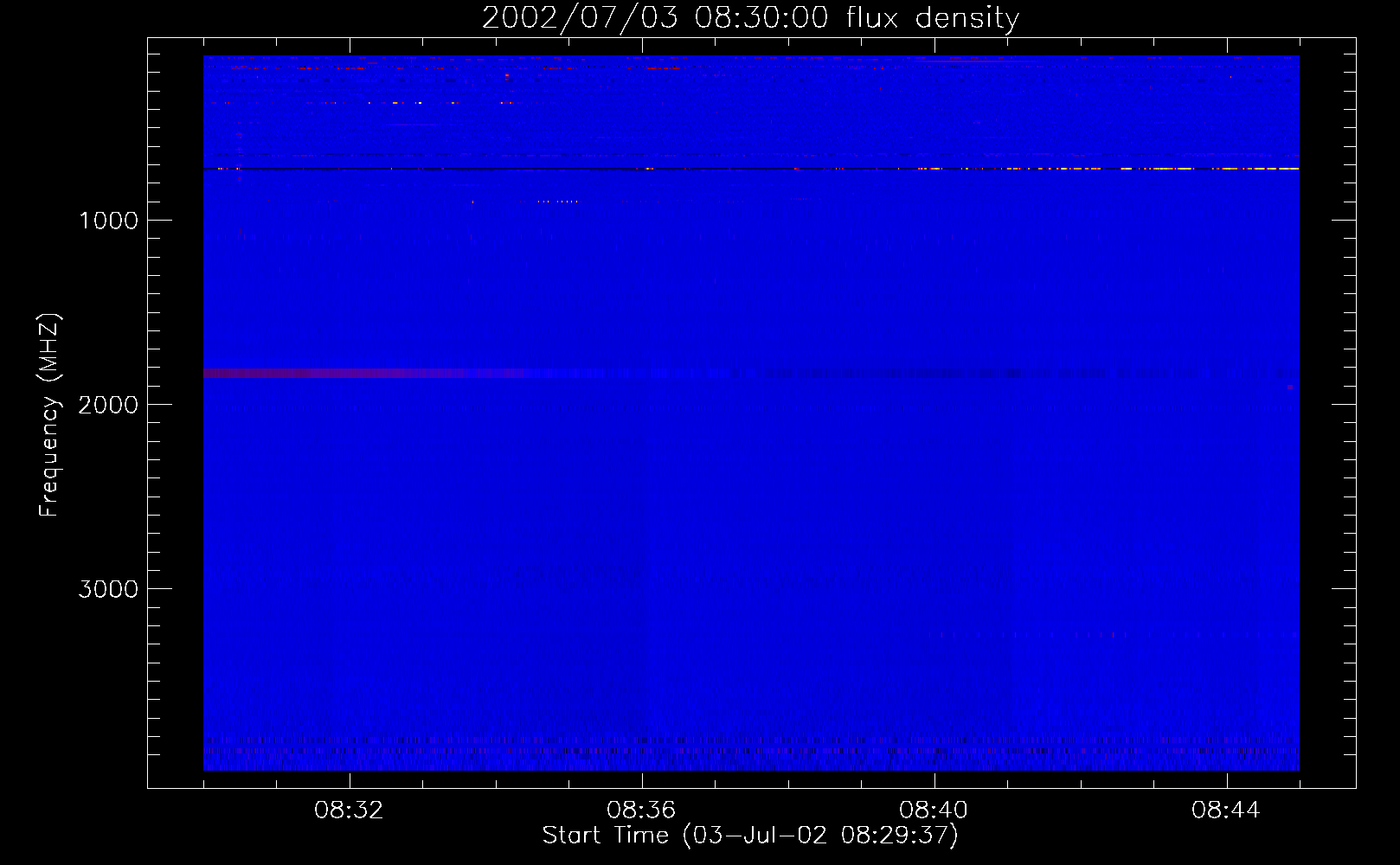This screenshot has width=1400, height=865.
Task: Click the 1000 frequency tick label
Action: tap(108, 221)
